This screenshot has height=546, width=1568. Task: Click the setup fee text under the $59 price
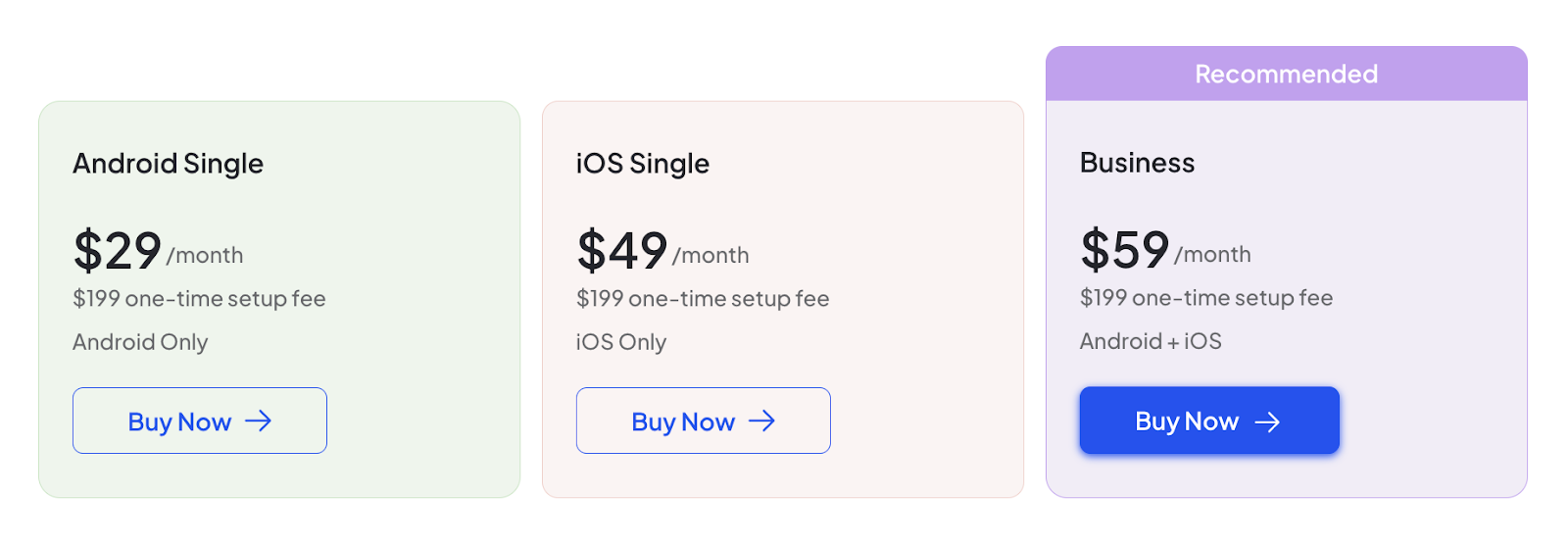point(1205,298)
